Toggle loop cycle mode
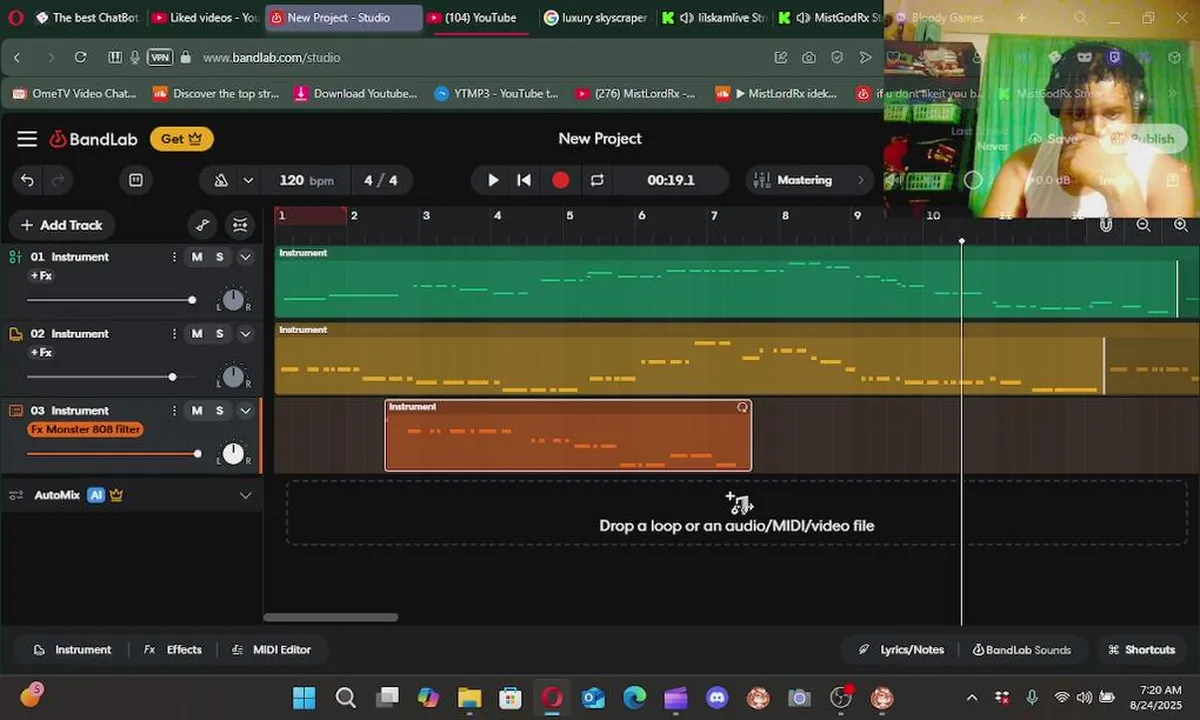The width and height of the screenshot is (1200, 720). [x=597, y=180]
